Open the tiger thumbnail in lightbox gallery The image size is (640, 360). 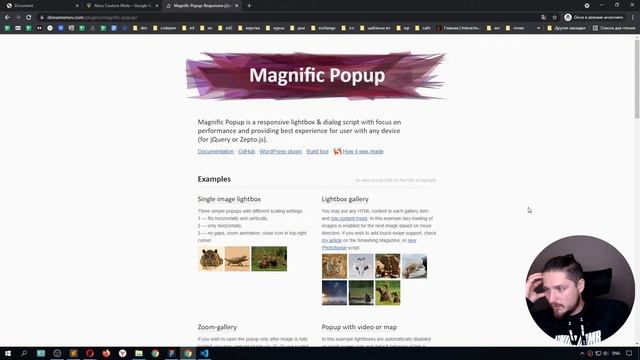click(x=334, y=266)
